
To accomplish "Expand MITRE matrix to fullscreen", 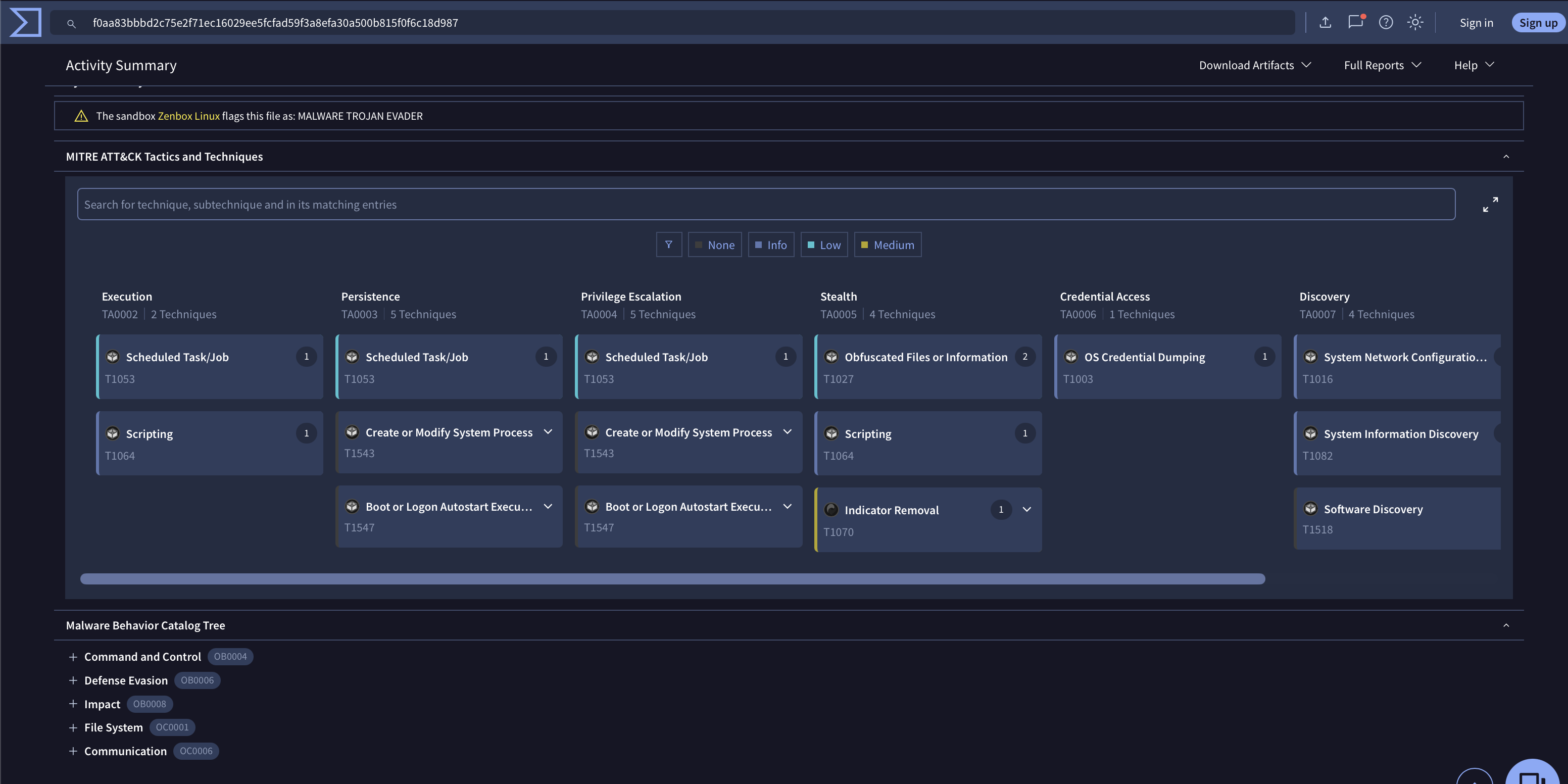I will click(1490, 205).
